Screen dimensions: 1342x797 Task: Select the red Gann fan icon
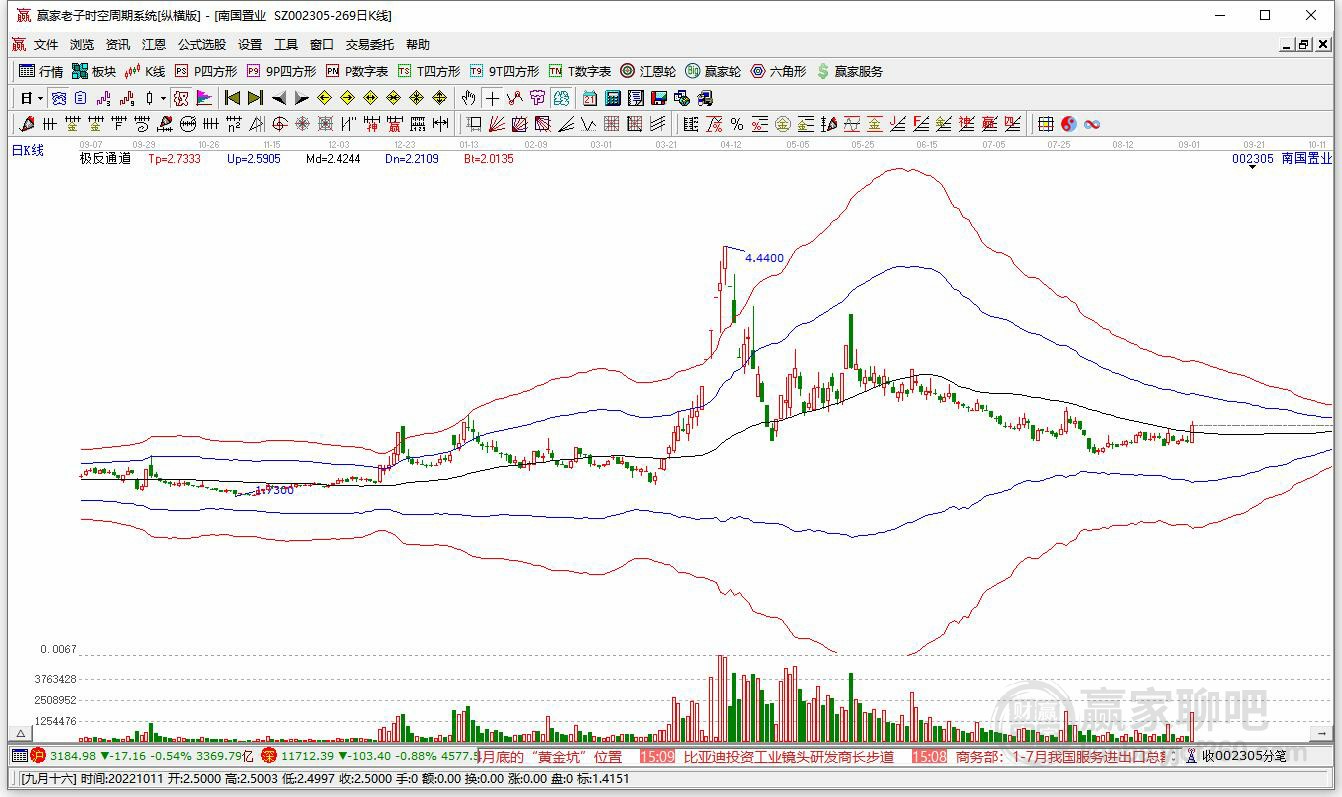[496, 124]
